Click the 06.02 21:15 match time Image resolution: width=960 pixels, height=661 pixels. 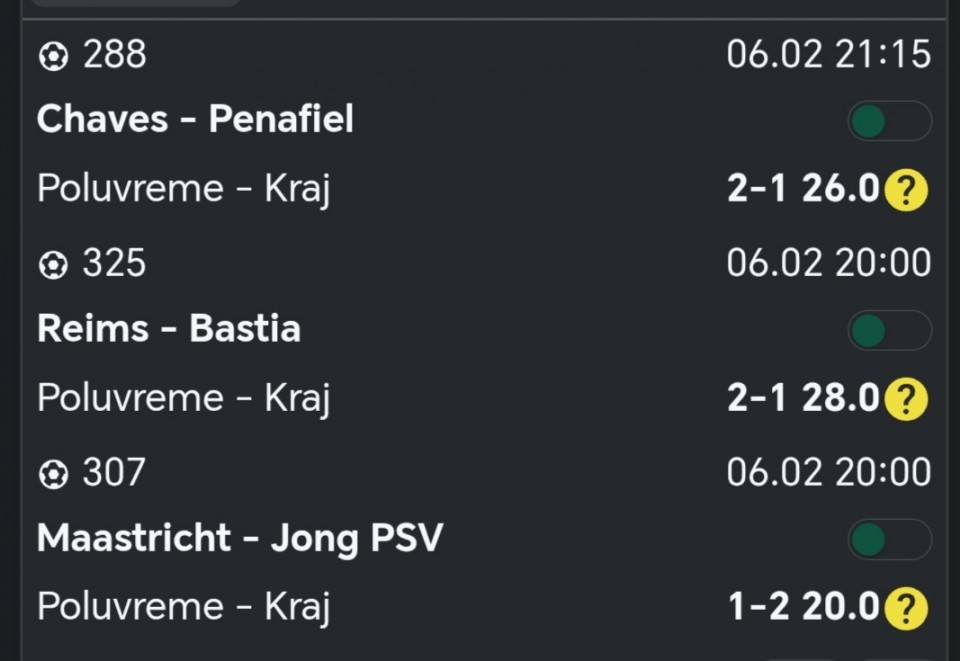pos(828,55)
